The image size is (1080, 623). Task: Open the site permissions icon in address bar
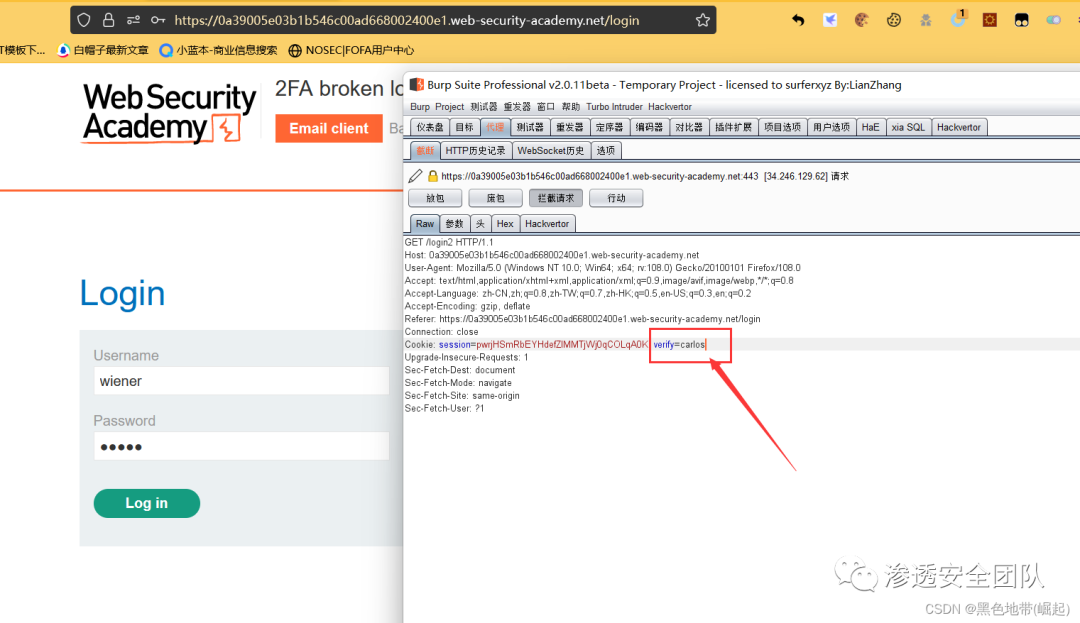(133, 20)
